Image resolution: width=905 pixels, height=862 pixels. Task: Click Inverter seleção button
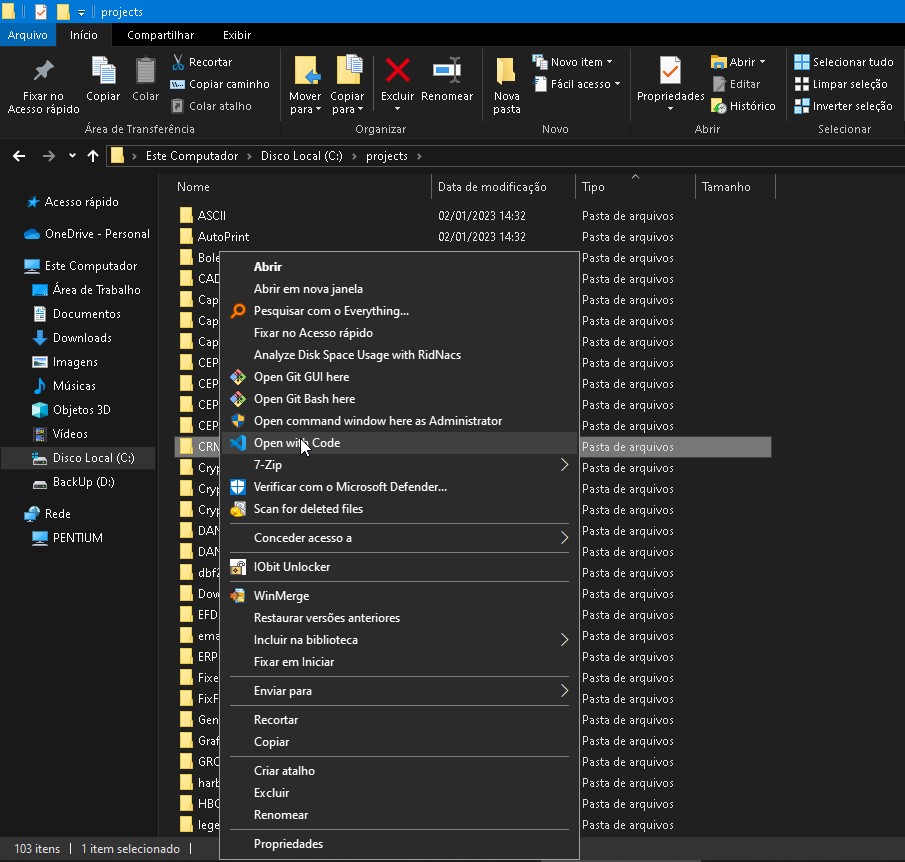point(843,106)
